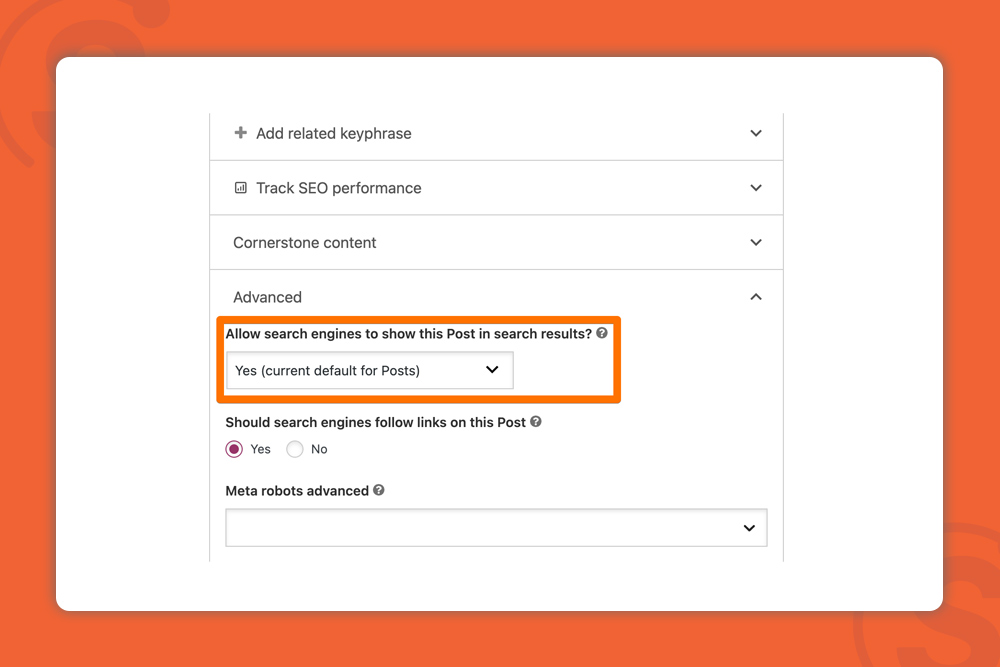Image resolution: width=1000 pixels, height=667 pixels.
Task: Open the Meta robots advanced dropdown
Action: coord(496,527)
